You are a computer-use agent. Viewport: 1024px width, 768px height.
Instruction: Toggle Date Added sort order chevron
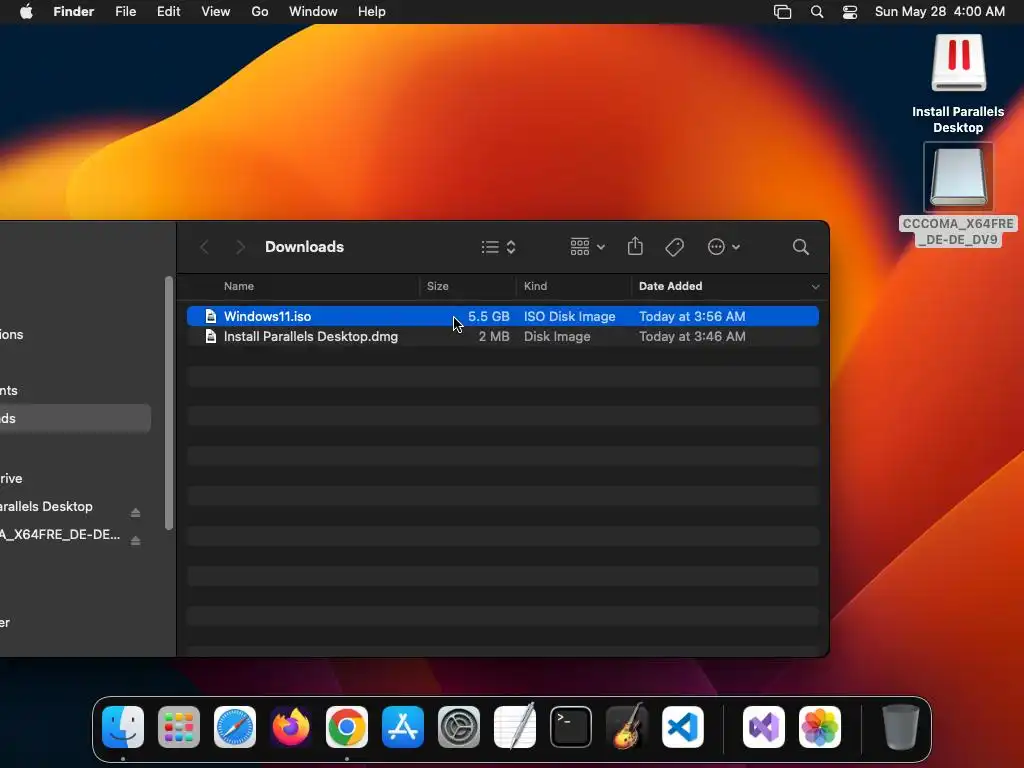pos(815,287)
